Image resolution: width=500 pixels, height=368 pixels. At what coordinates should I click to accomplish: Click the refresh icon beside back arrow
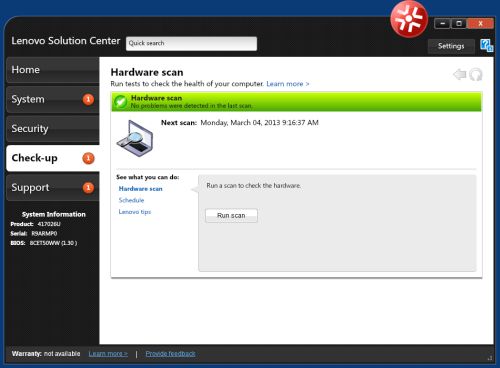[x=476, y=74]
